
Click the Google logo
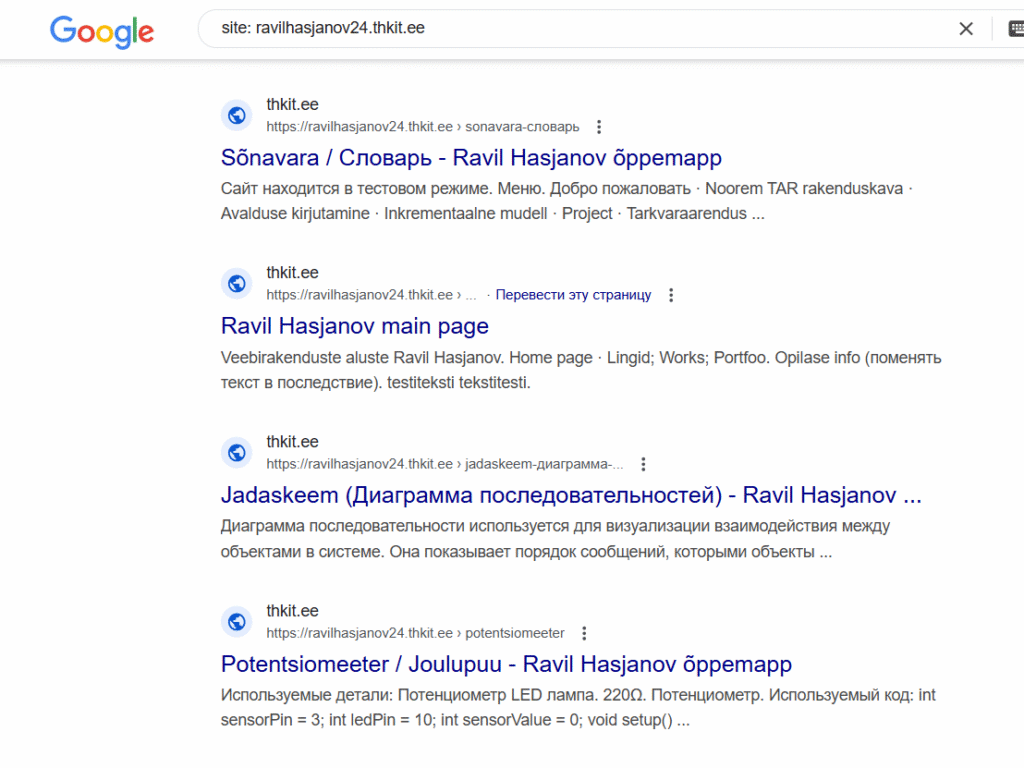point(102,30)
